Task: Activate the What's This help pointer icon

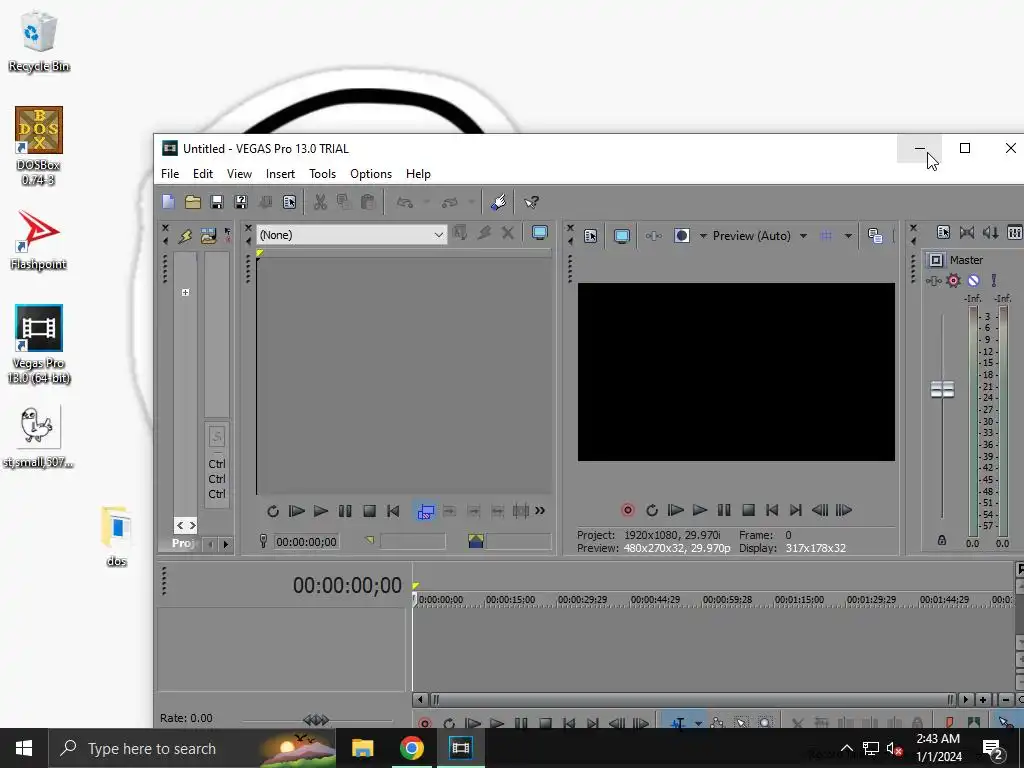Action: (x=532, y=202)
